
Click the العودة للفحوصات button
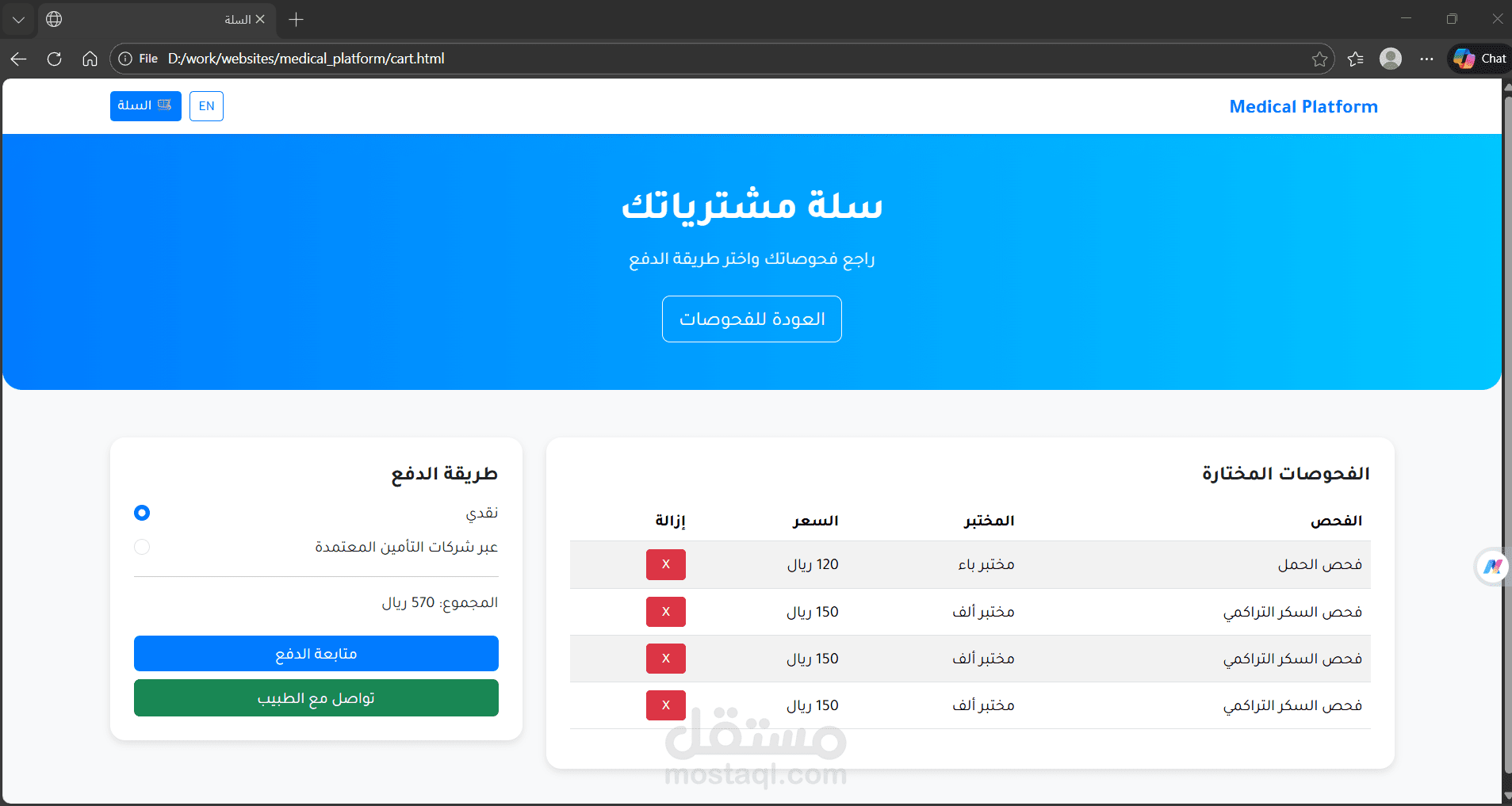pos(751,319)
